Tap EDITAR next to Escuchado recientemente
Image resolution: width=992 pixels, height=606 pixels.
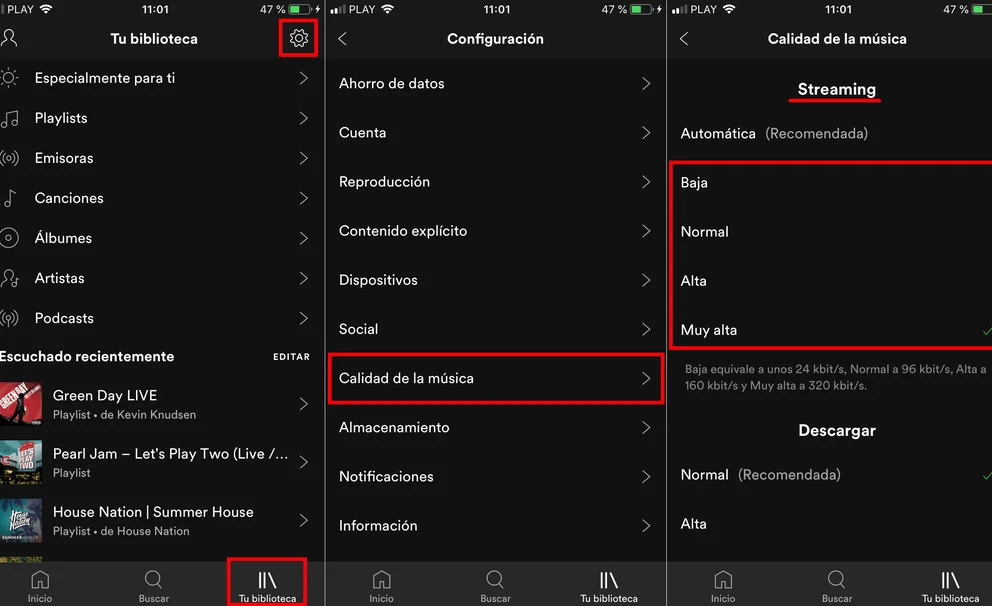tap(292, 357)
